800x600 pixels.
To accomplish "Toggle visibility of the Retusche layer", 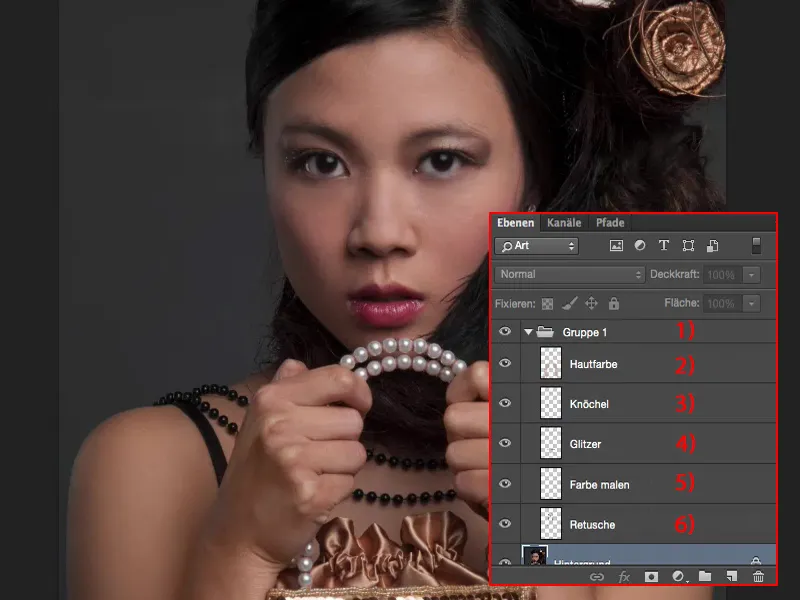I will [506, 524].
